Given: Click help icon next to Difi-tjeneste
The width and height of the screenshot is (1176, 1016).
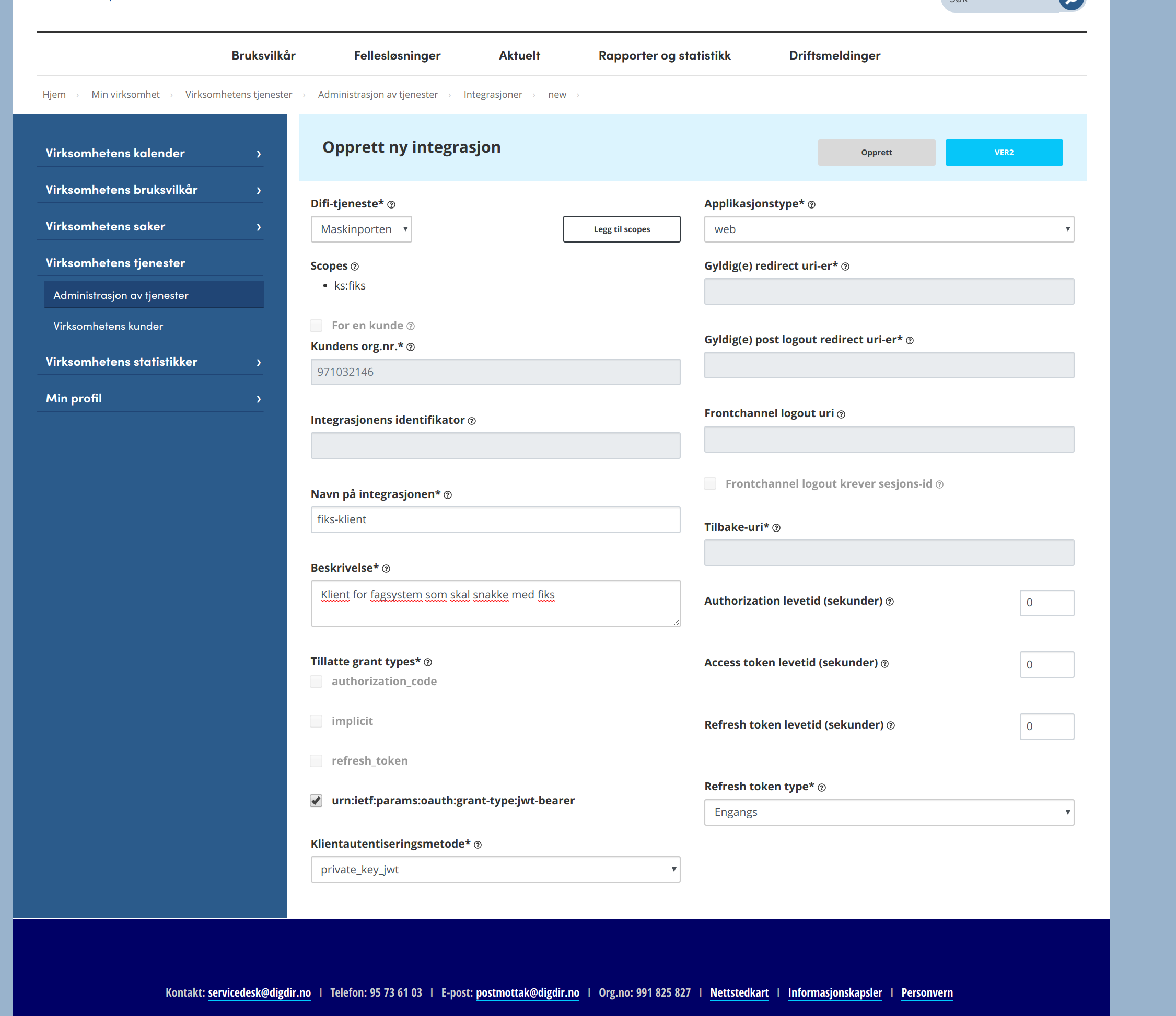Looking at the screenshot, I should coord(391,204).
